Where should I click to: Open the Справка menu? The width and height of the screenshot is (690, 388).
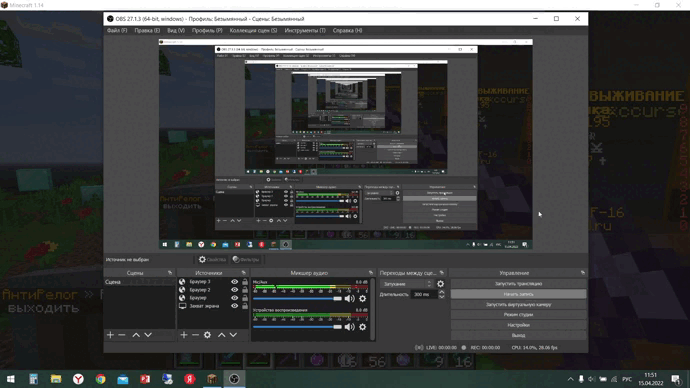click(347, 30)
